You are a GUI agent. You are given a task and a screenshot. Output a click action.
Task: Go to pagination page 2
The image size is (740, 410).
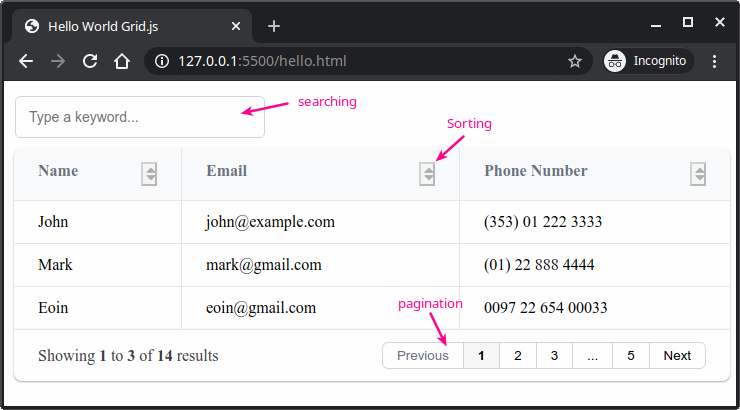tap(517, 356)
